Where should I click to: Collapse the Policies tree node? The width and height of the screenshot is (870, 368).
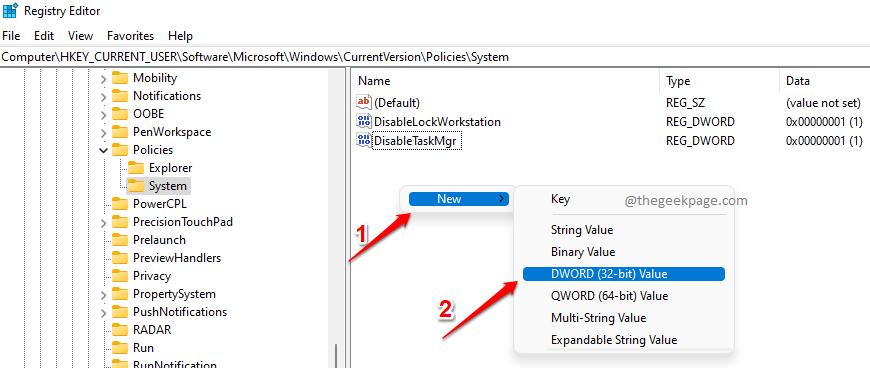point(103,150)
